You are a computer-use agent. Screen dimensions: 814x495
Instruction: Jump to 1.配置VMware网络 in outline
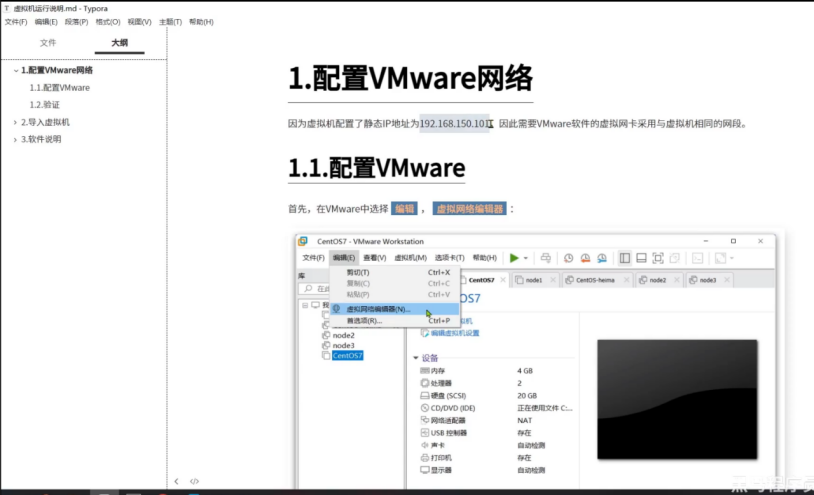click(x=57, y=70)
